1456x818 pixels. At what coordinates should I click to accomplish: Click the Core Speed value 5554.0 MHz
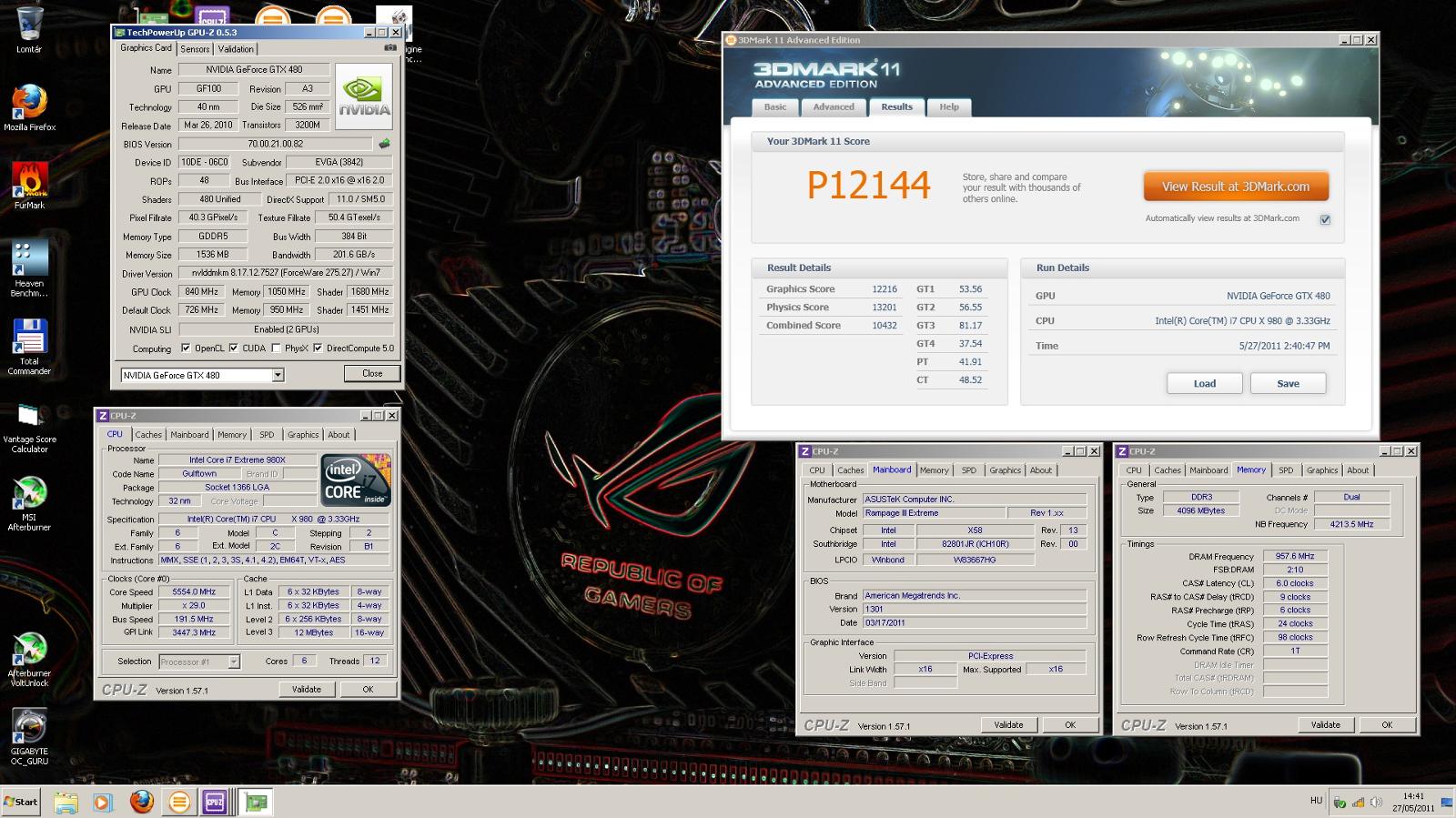pyautogui.click(x=194, y=591)
